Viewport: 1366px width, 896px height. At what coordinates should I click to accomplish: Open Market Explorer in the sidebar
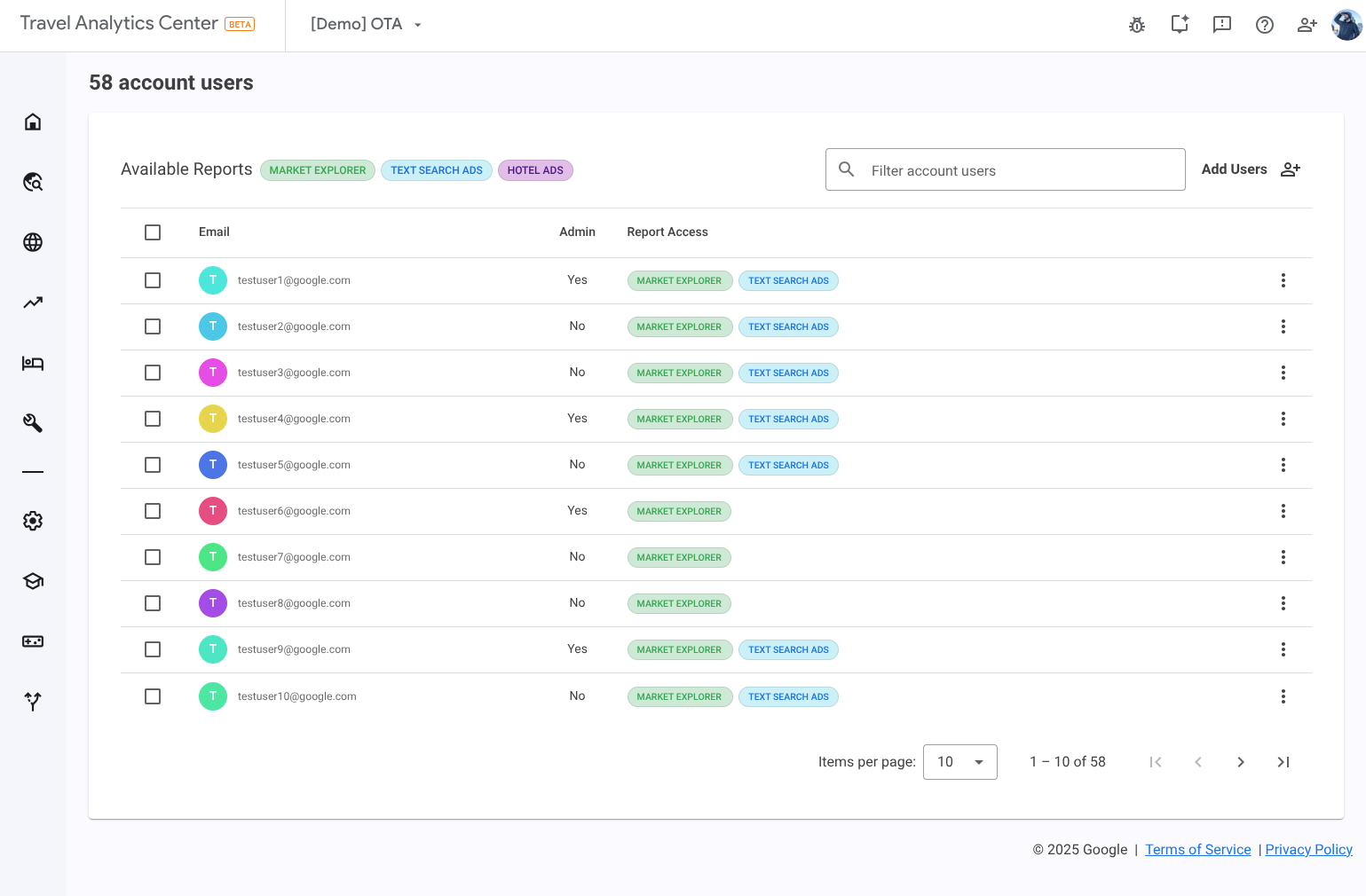(33, 182)
